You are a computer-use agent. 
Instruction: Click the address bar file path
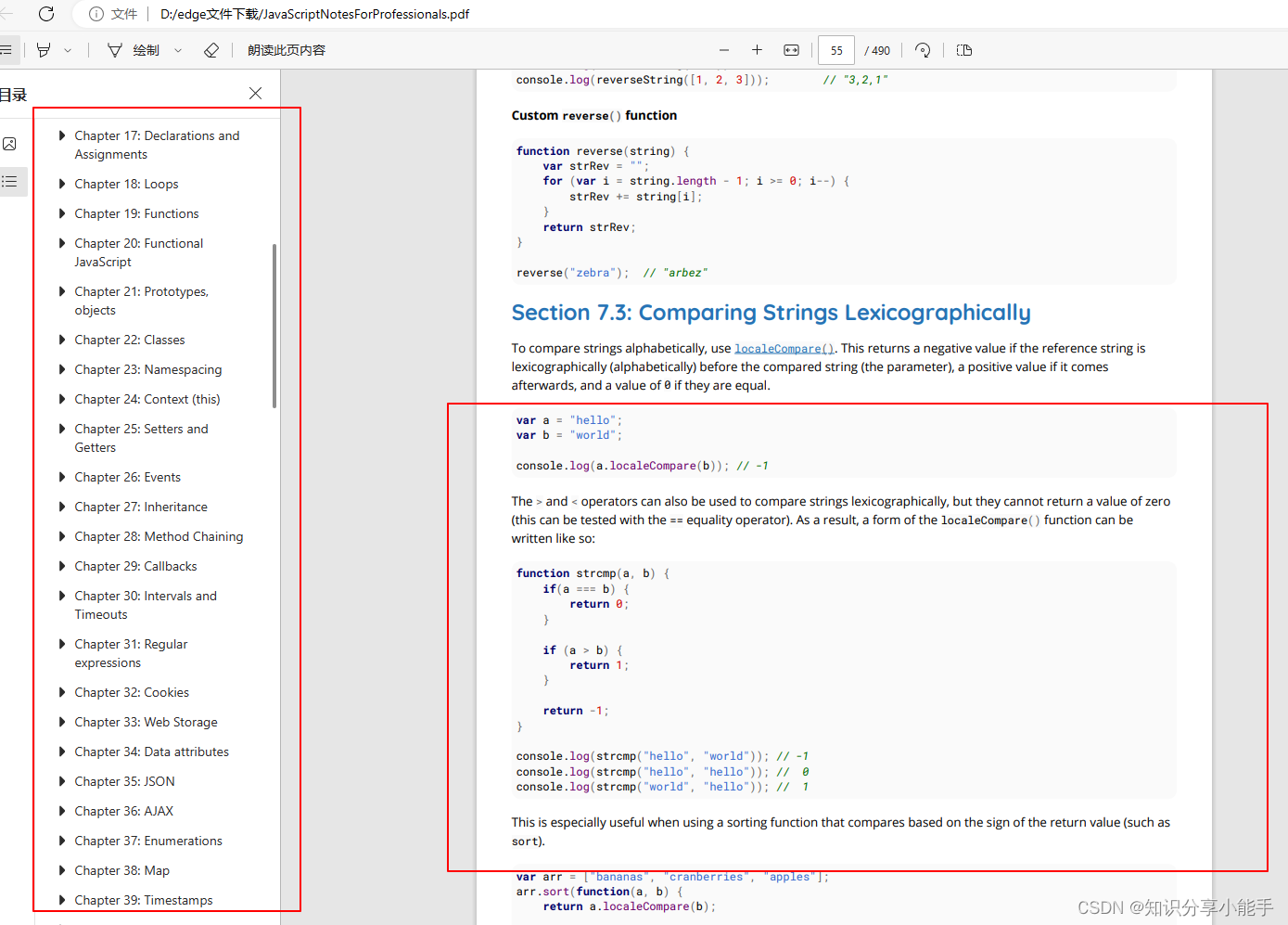point(314,14)
